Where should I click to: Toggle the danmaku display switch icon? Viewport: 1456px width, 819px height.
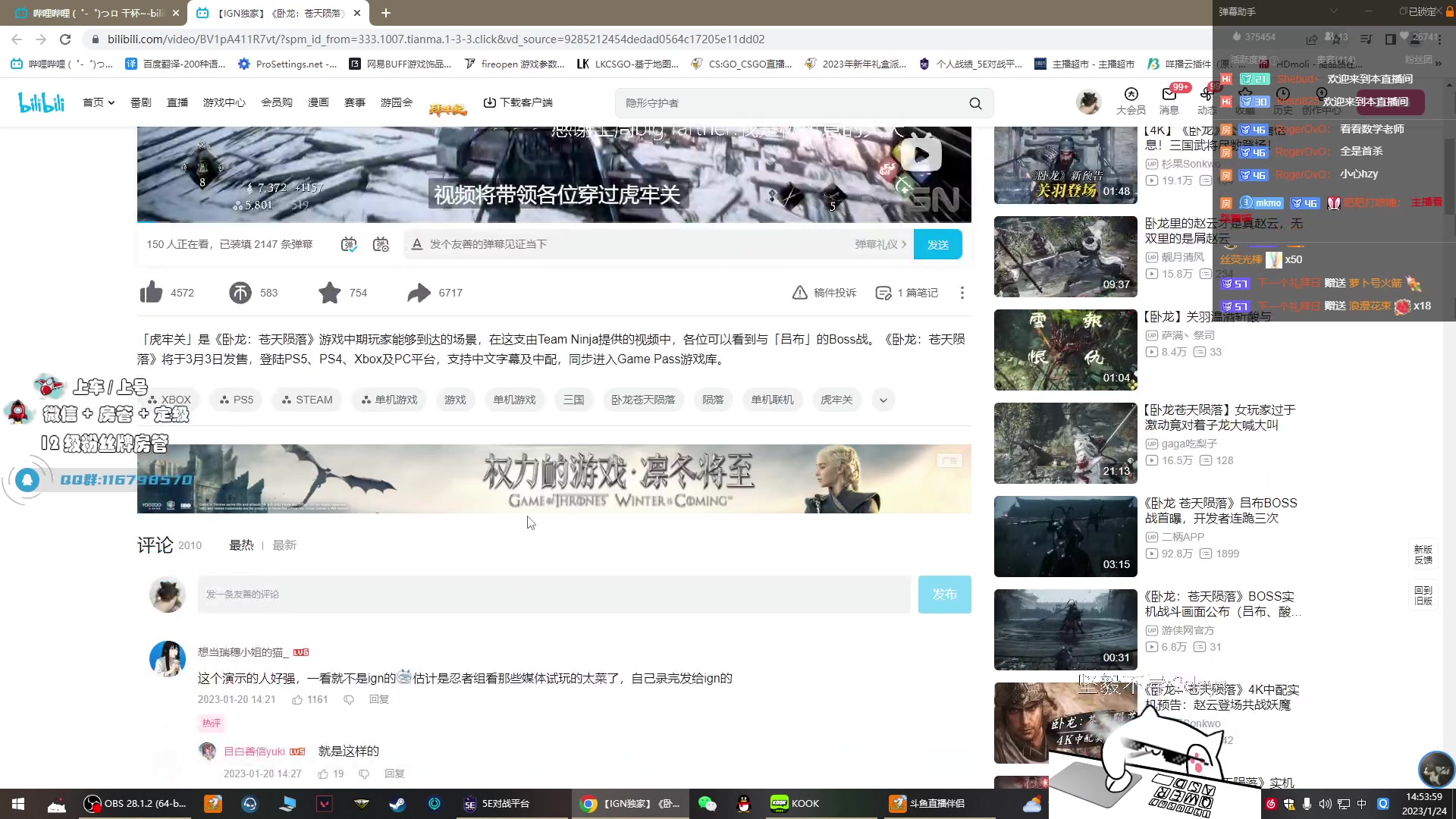[349, 244]
